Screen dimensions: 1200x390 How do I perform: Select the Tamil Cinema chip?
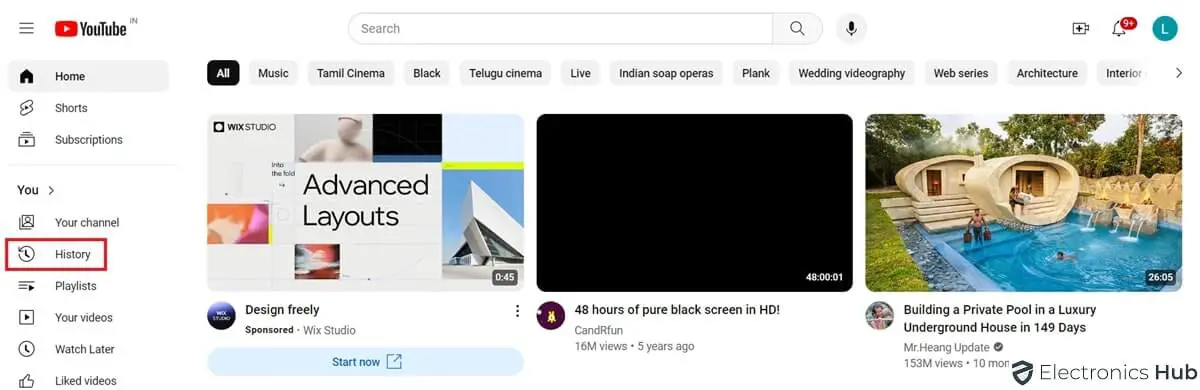351,73
